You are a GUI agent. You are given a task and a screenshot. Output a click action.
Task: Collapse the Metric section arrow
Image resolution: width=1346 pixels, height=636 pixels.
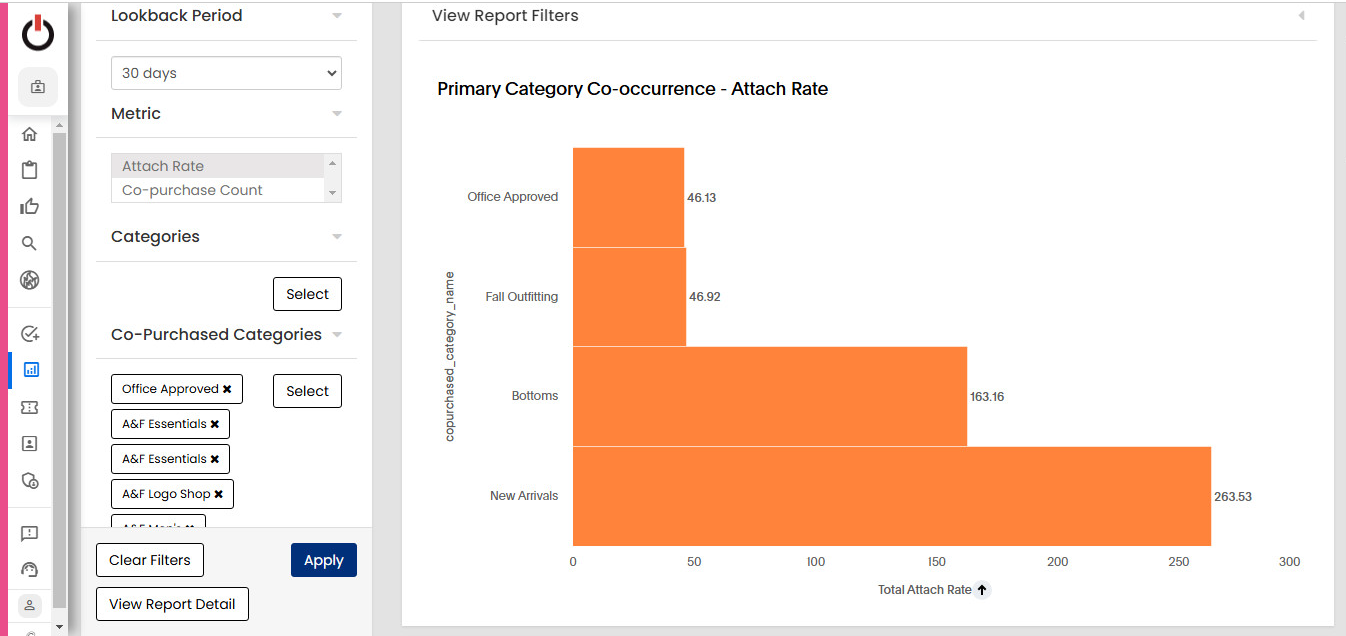pyautogui.click(x=337, y=114)
